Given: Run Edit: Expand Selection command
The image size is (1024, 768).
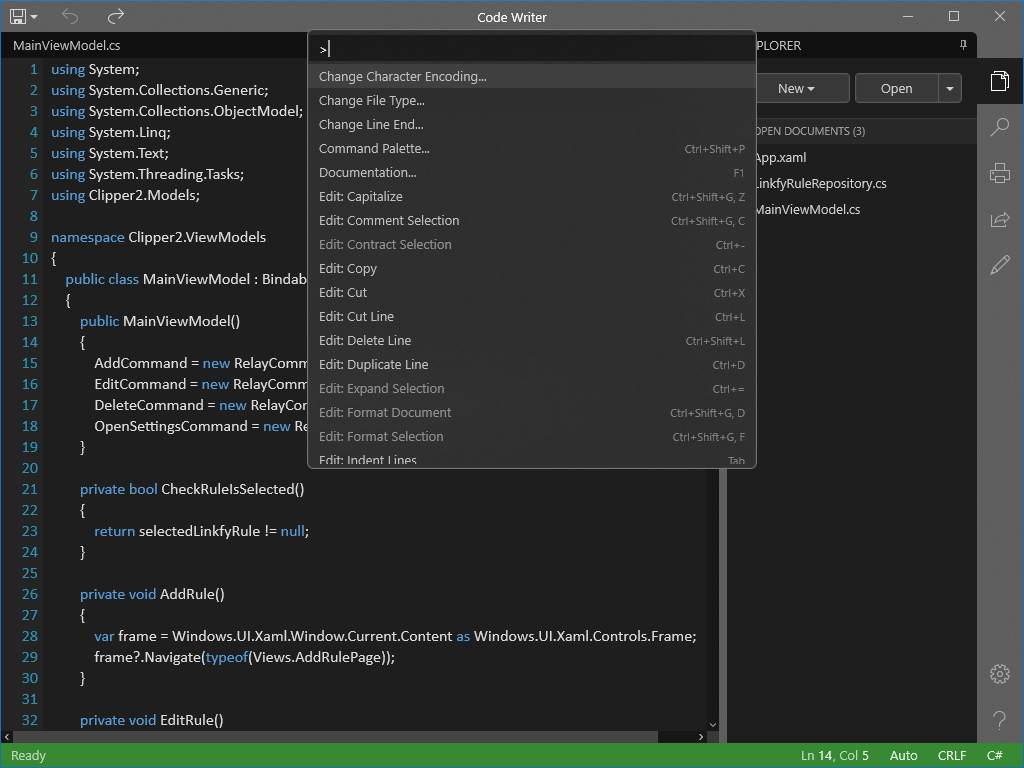Looking at the screenshot, I should tap(532, 389).
